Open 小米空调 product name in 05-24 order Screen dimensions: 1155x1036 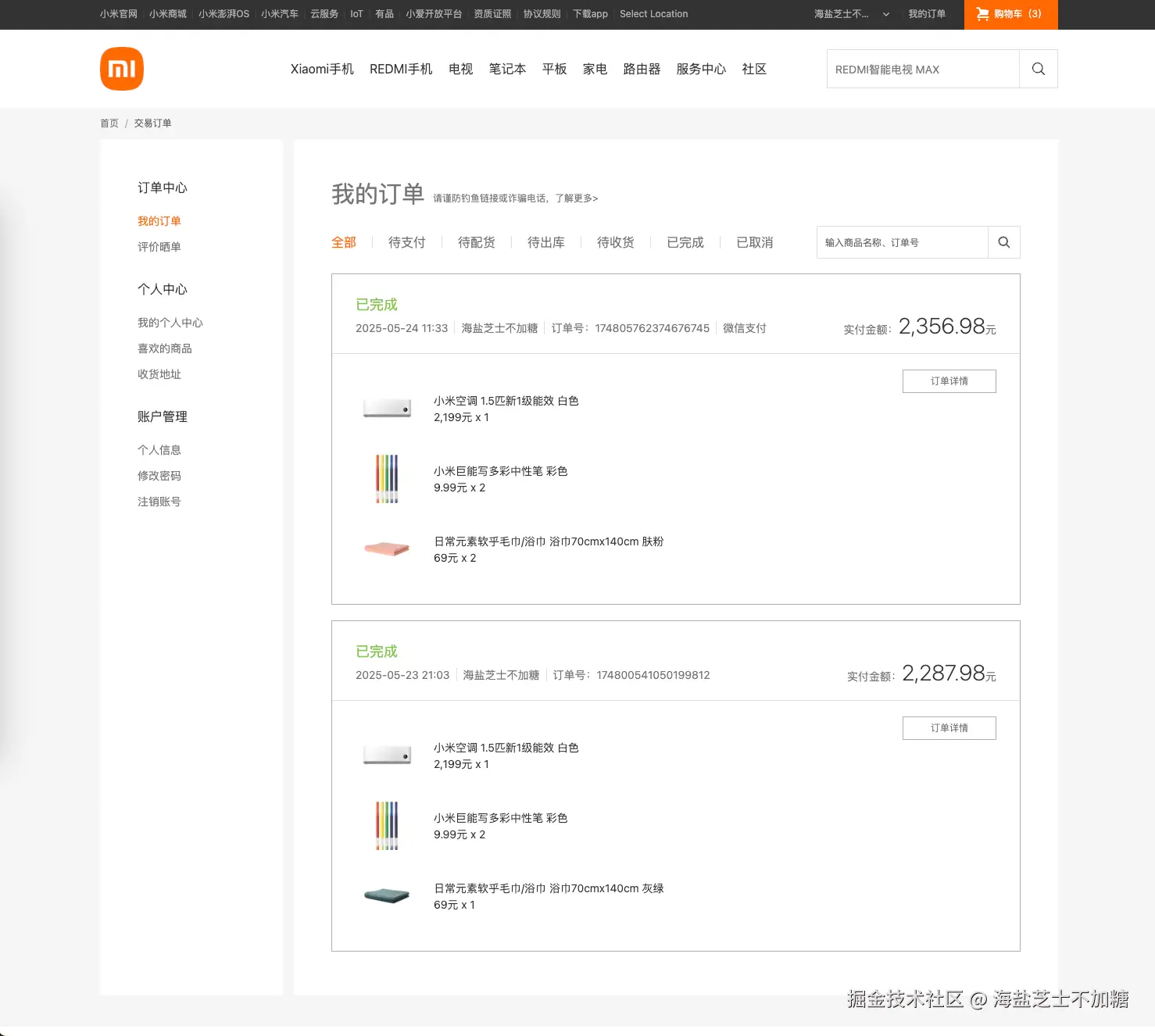click(506, 401)
